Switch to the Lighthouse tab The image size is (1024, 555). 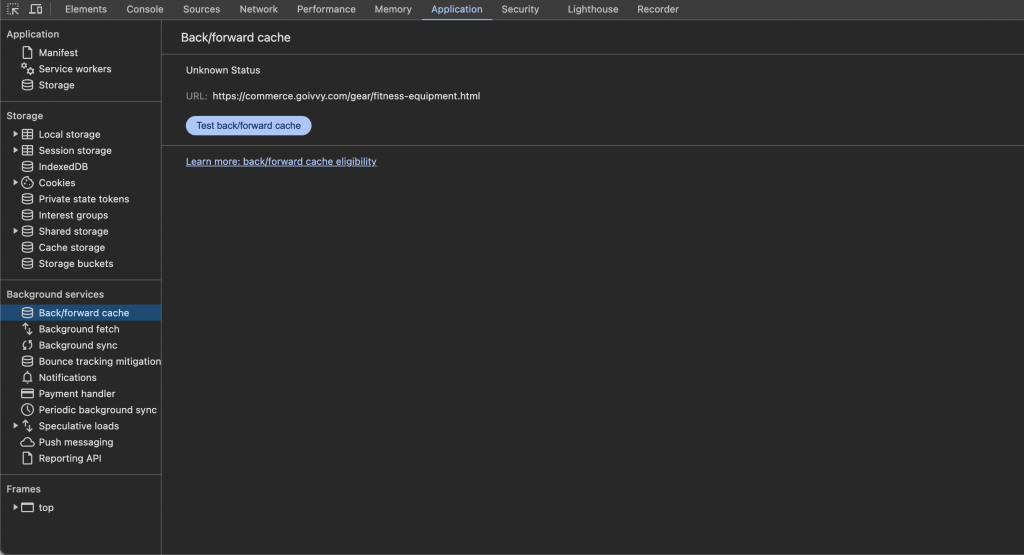tap(592, 9)
